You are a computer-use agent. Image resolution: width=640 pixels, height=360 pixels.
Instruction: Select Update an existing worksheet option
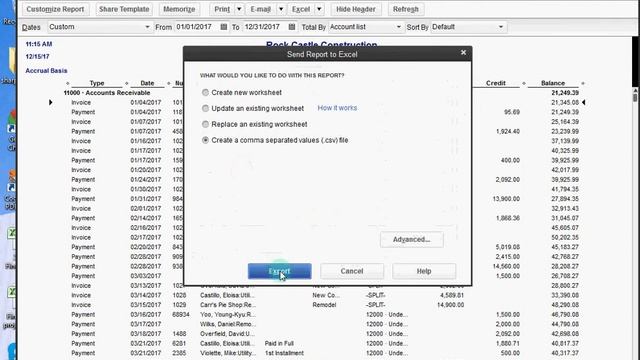point(205,108)
